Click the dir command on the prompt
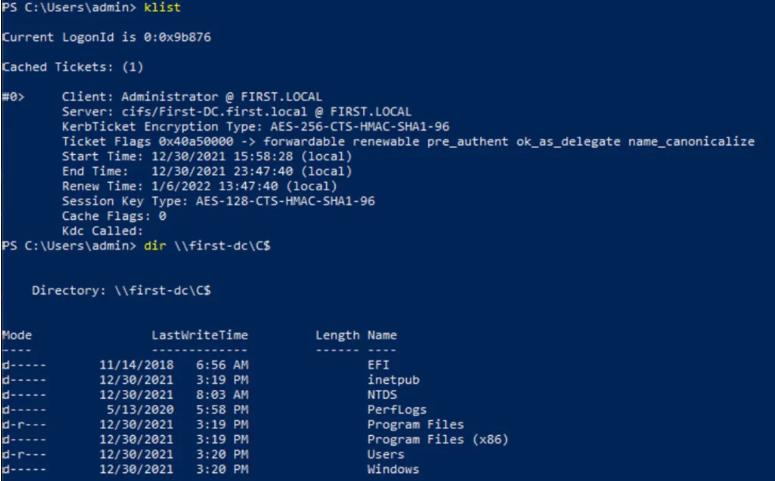 (x=155, y=245)
